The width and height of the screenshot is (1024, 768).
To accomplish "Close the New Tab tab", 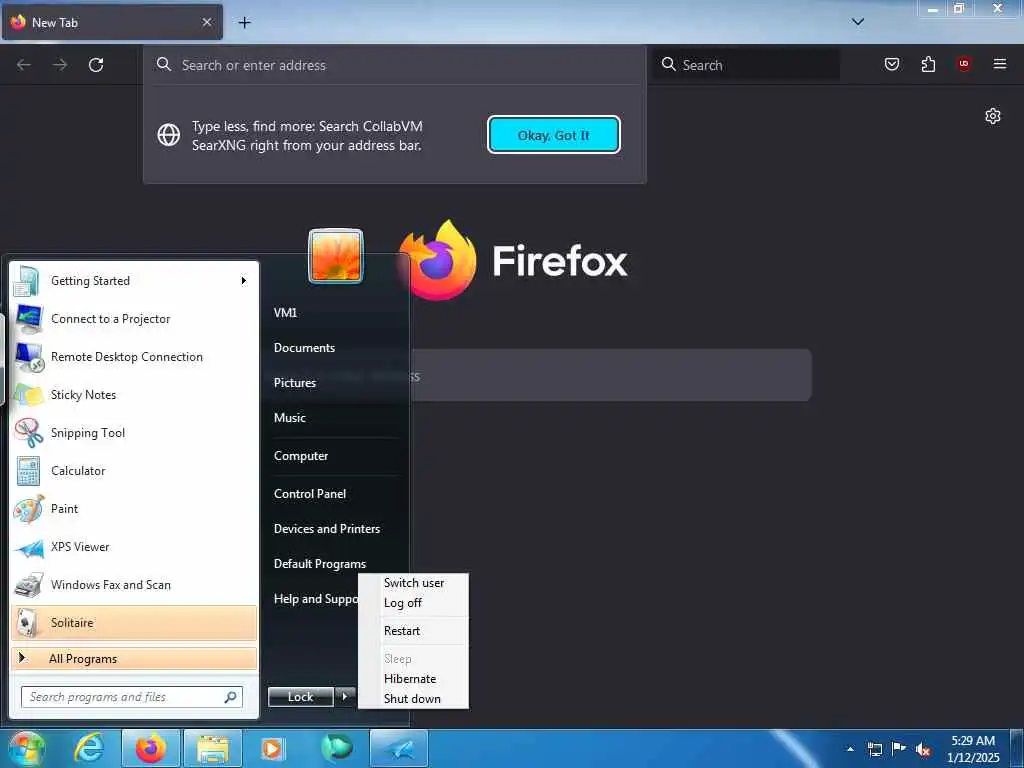I will tap(207, 22).
